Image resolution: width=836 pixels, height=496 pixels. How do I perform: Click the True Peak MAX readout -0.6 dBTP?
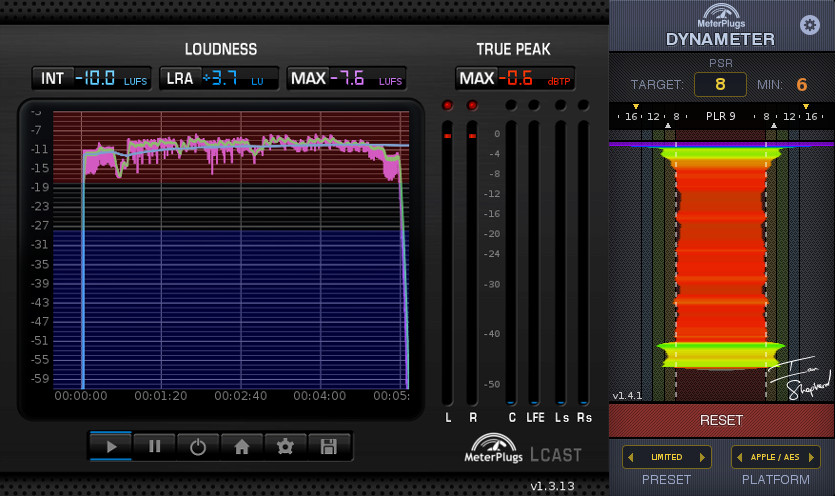515,78
